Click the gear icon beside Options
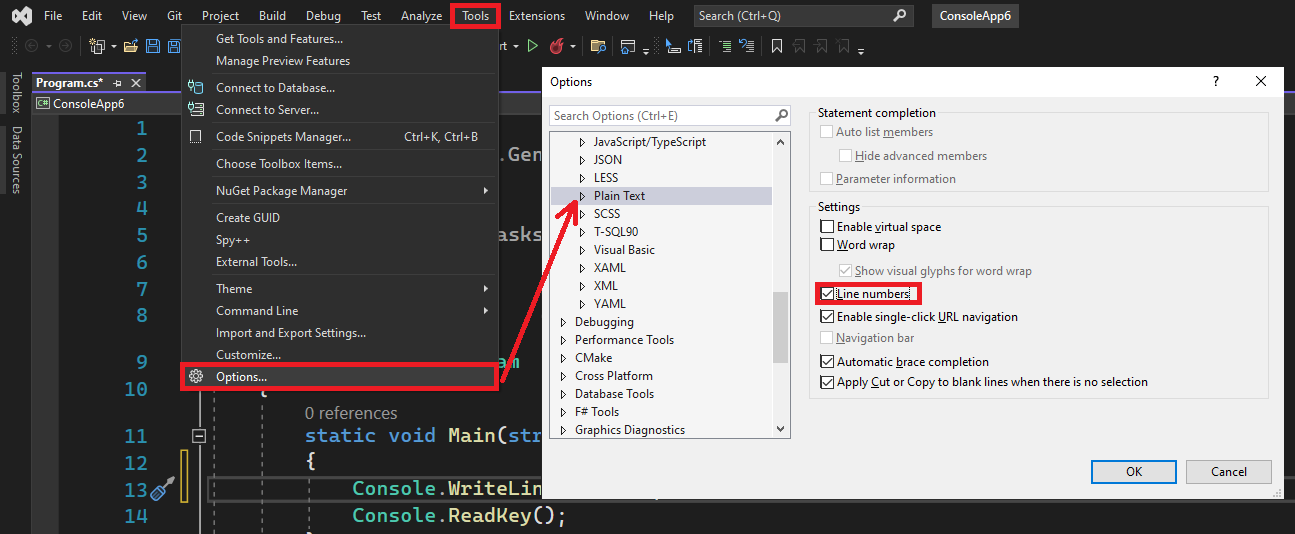The width and height of the screenshot is (1295, 534). 196,377
